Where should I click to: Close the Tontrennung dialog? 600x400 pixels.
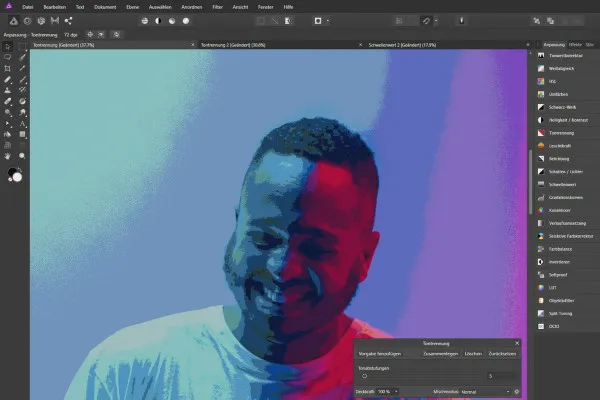517,342
